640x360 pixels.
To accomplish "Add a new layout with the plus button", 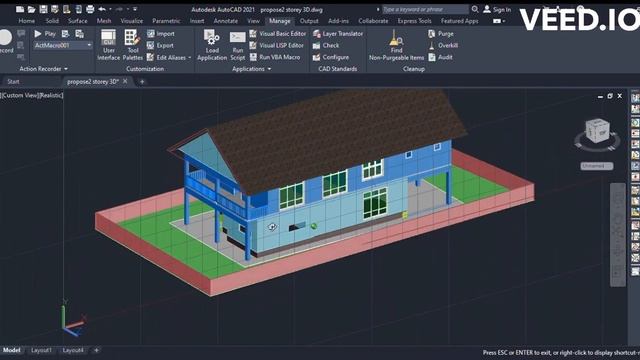I will [x=96, y=350].
